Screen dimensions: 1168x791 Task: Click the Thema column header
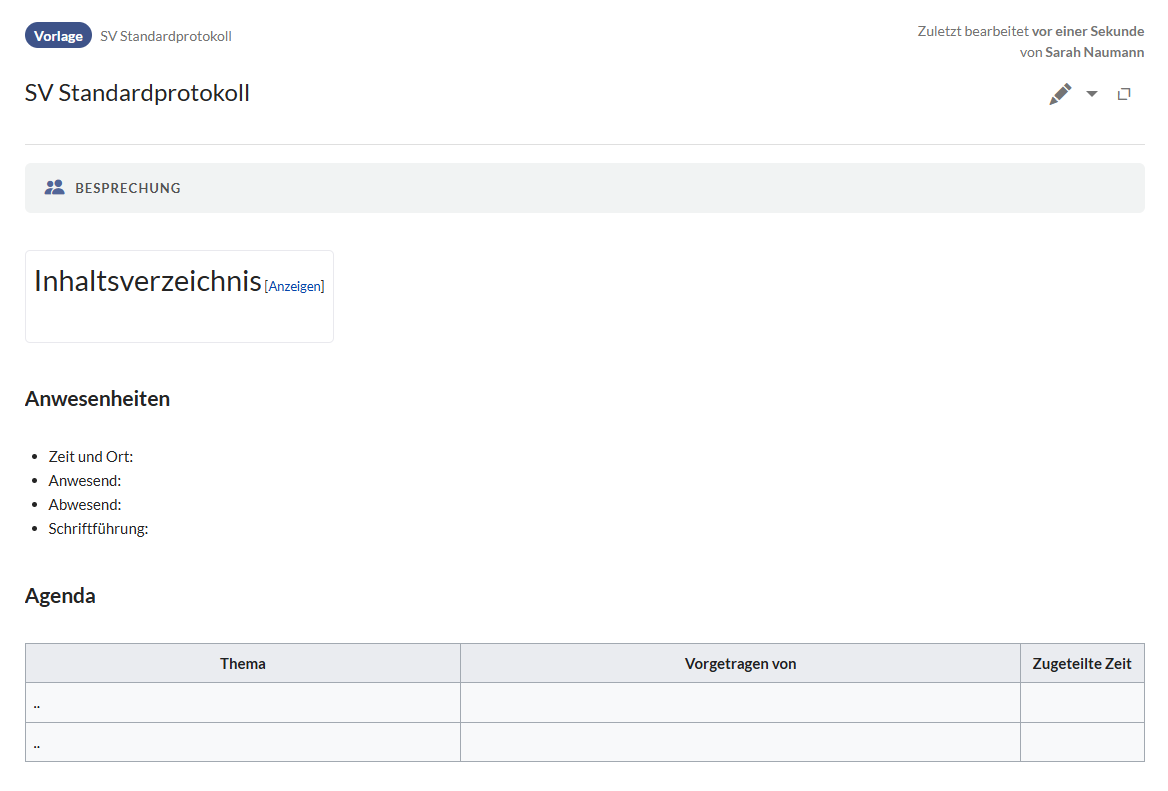click(243, 663)
